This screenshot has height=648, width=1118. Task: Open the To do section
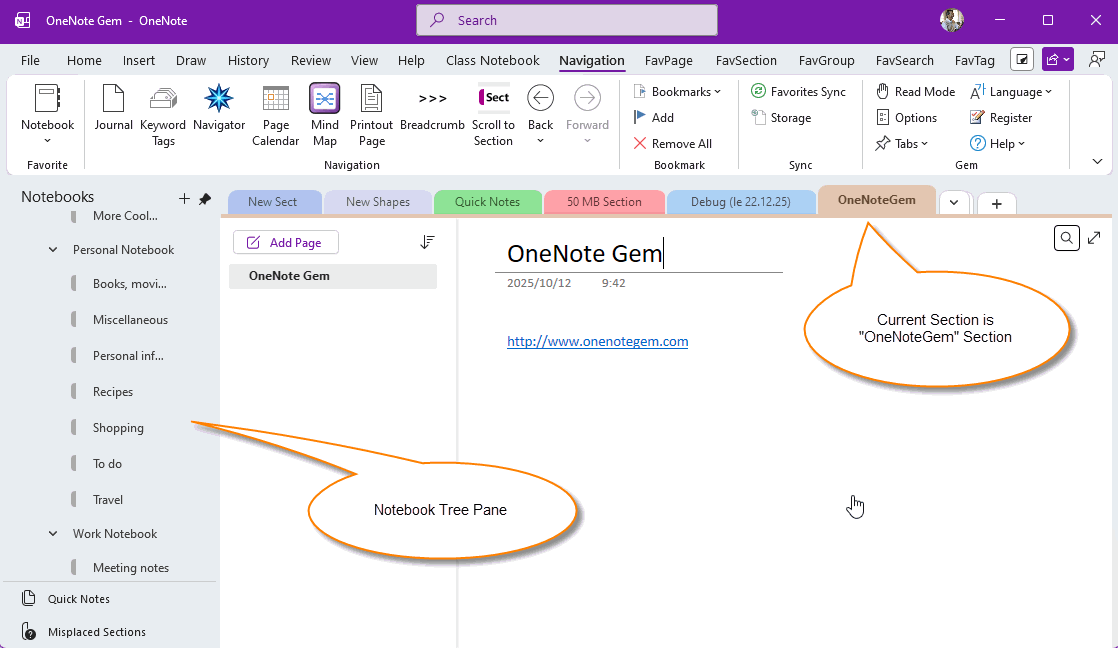[107, 463]
